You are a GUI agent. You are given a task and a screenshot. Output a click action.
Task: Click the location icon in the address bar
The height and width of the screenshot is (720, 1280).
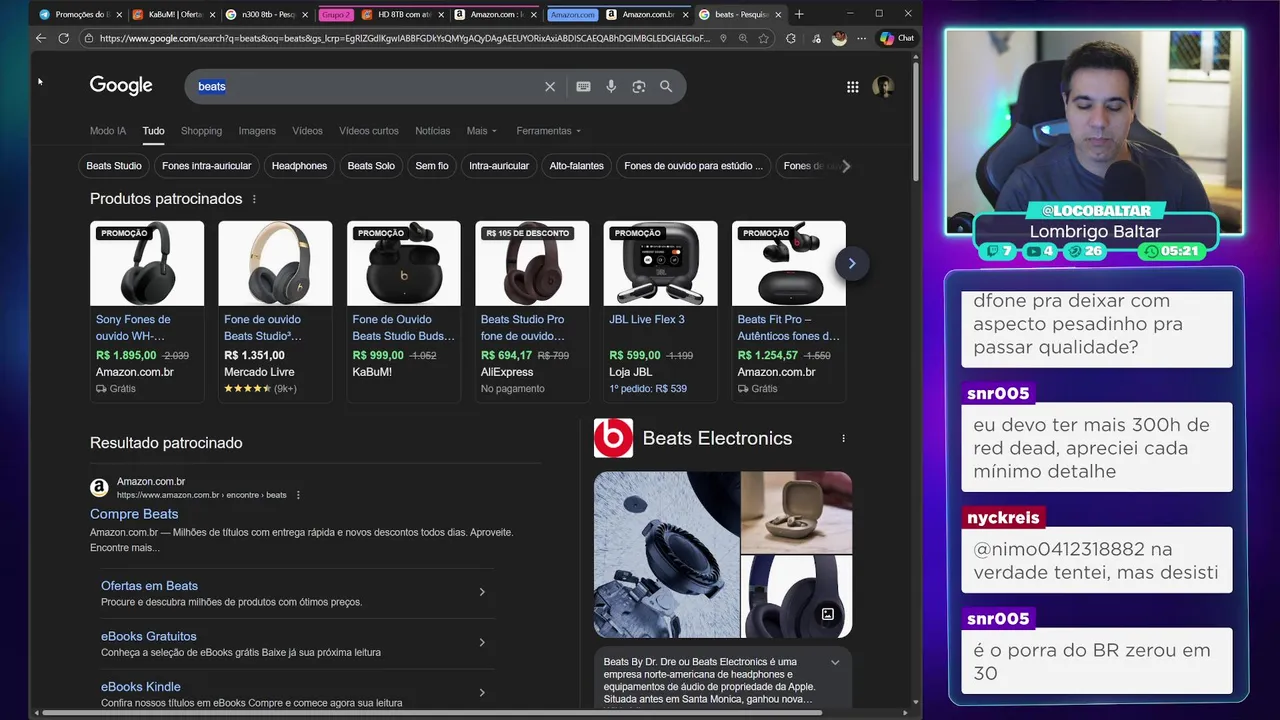pos(723,38)
